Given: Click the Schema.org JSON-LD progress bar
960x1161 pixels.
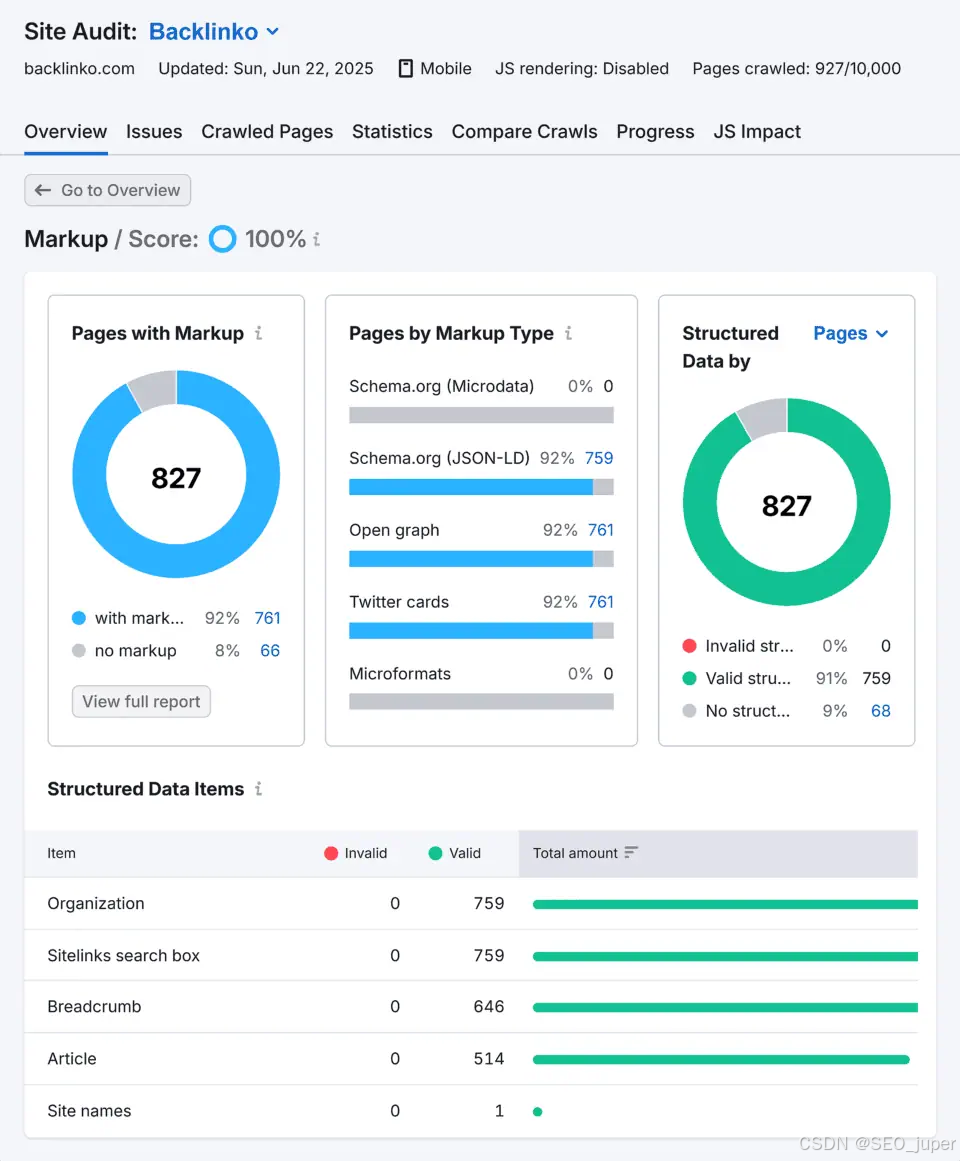Looking at the screenshot, I should tap(481, 486).
